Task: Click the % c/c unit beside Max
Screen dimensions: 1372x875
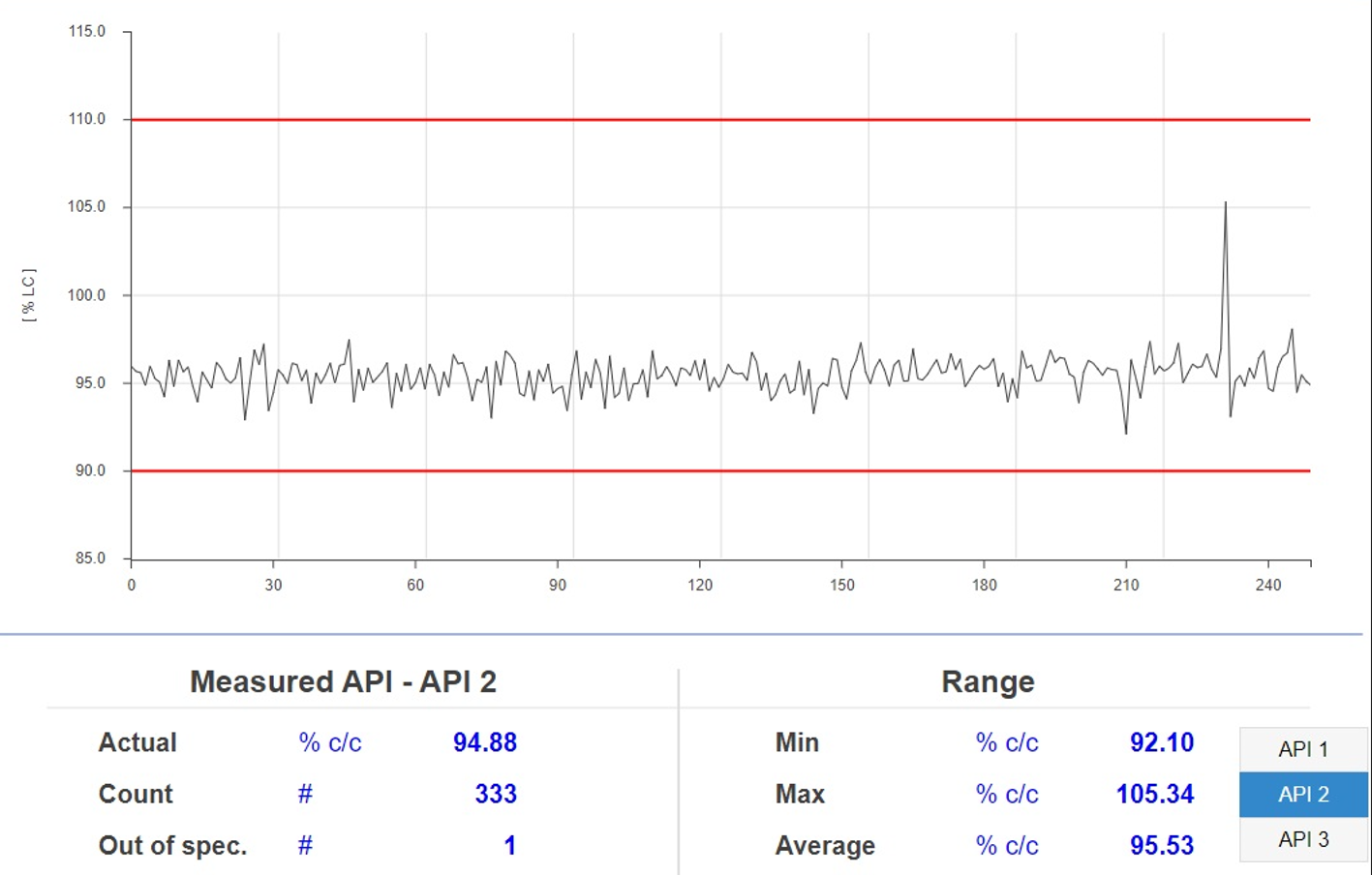Action: click(x=1007, y=794)
